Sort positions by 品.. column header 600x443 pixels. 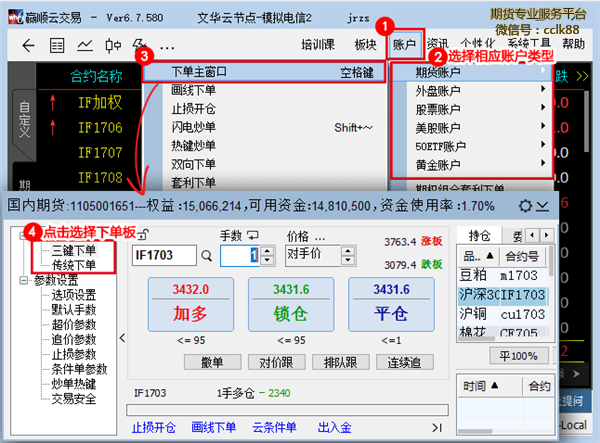tap(478, 256)
